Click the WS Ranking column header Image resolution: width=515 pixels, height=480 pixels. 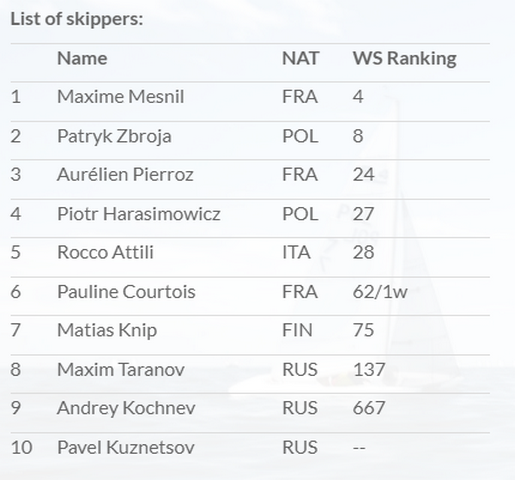click(405, 59)
